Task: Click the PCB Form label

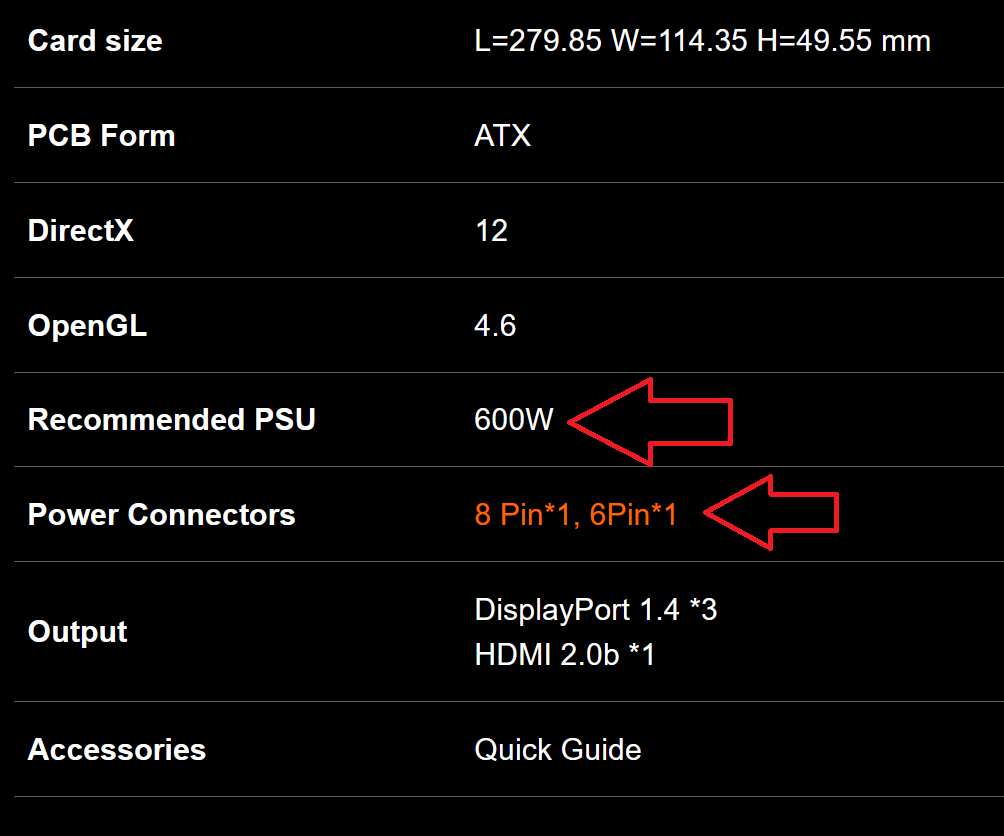Action: pyautogui.click(x=101, y=136)
